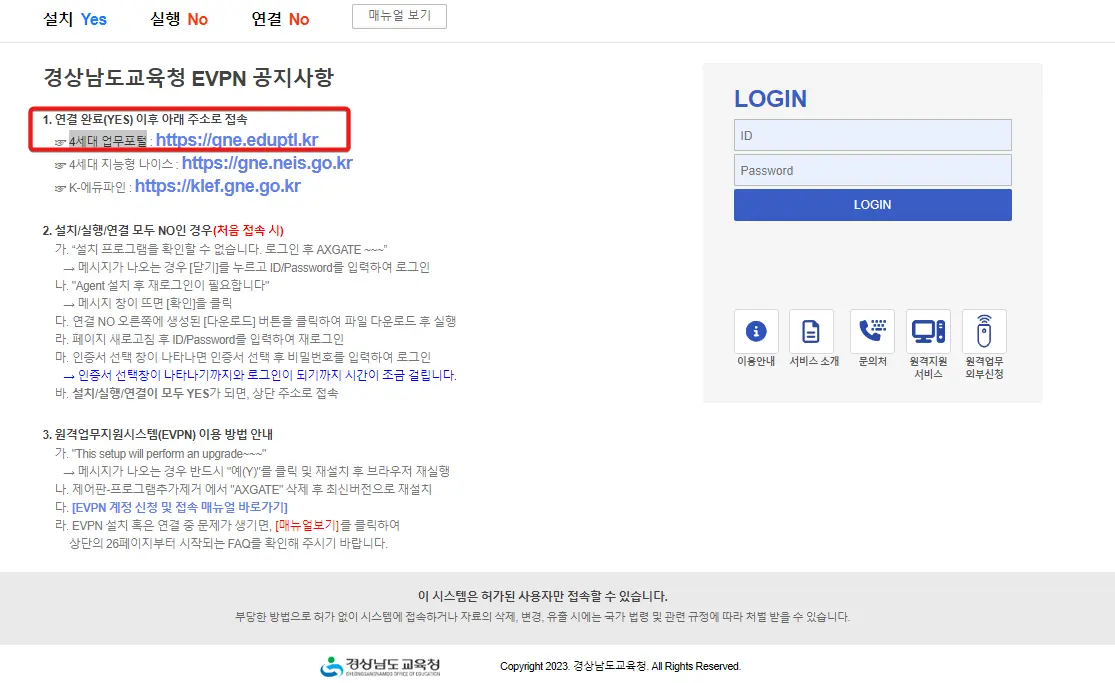1115x683 pixels.
Task: Click the desktop PC icon for remote support
Action: 928,331
